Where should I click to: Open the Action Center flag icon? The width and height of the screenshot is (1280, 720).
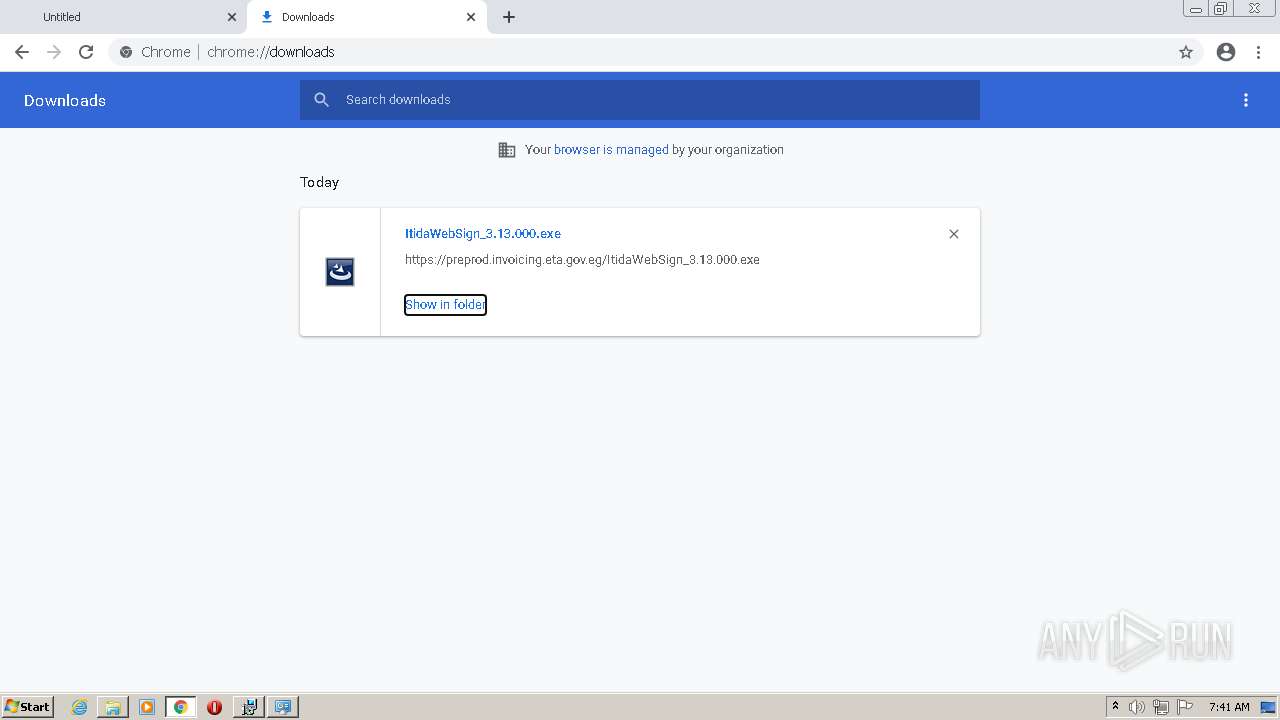click(1185, 707)
